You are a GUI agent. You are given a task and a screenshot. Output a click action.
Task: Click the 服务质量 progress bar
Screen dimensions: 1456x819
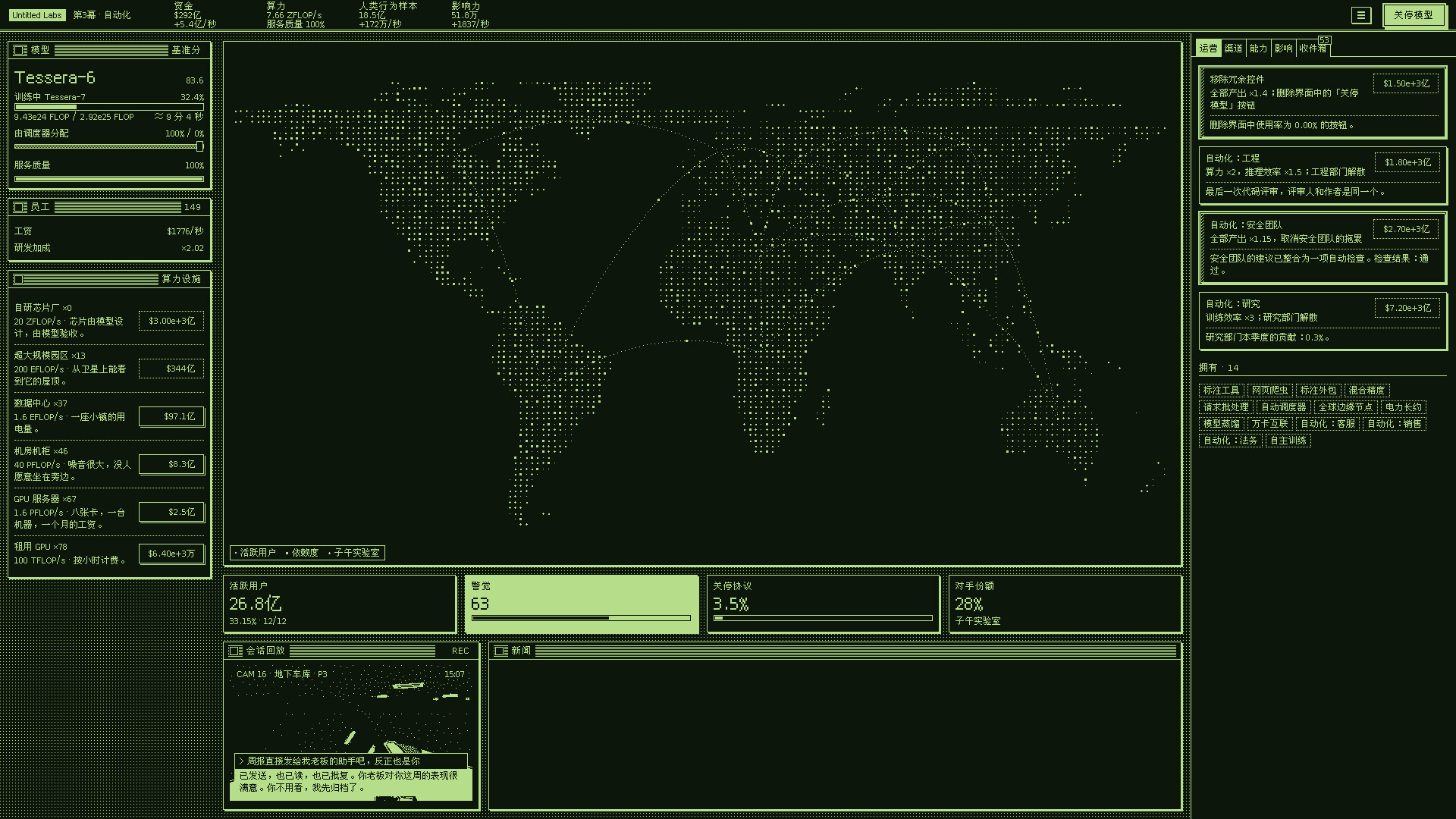point(109,179)
